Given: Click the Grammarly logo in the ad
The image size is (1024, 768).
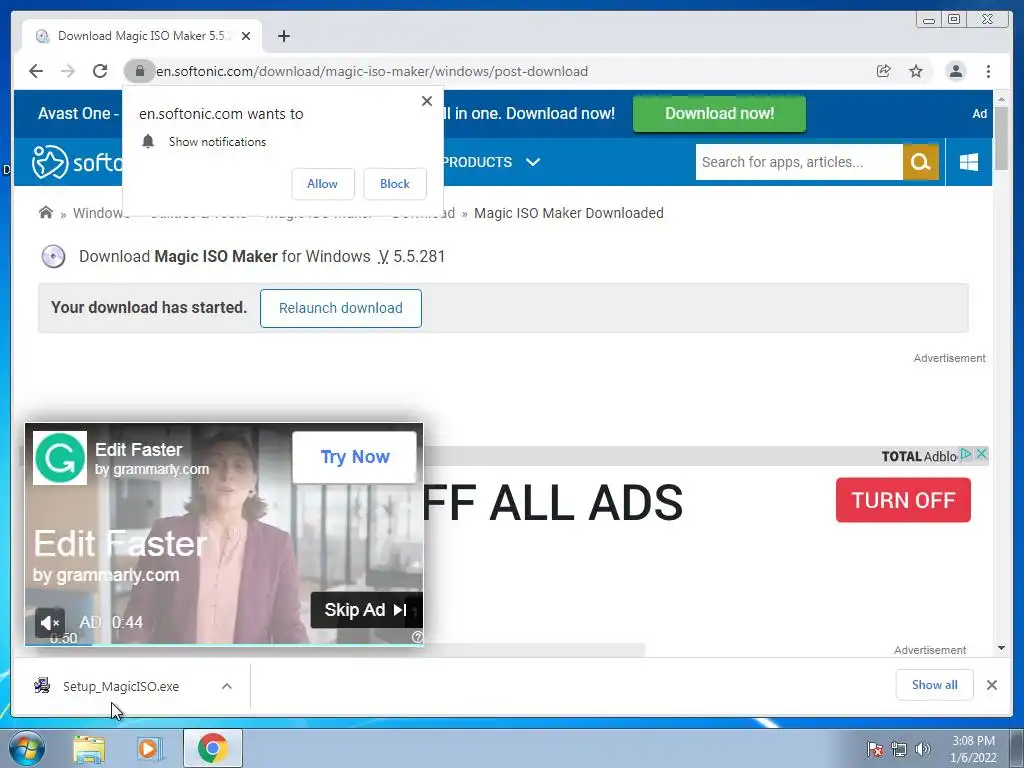Looking at the screenshot, I should [59, 458].
